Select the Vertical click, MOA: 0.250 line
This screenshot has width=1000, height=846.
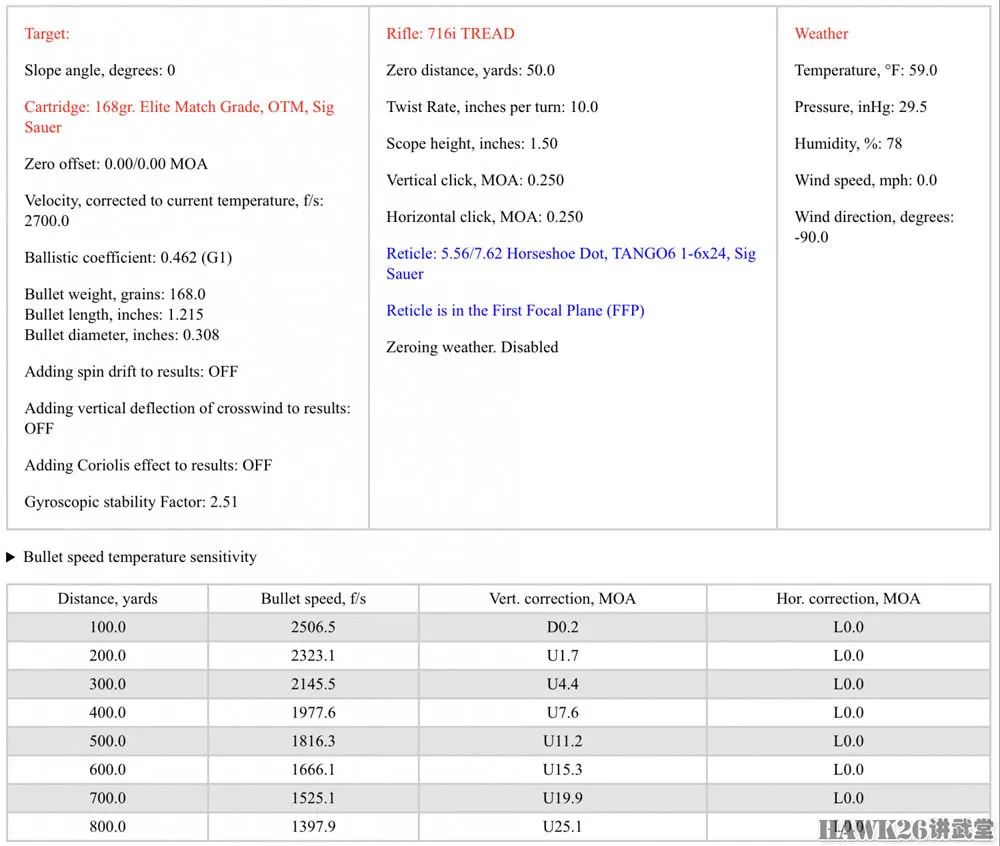(475, 180)
